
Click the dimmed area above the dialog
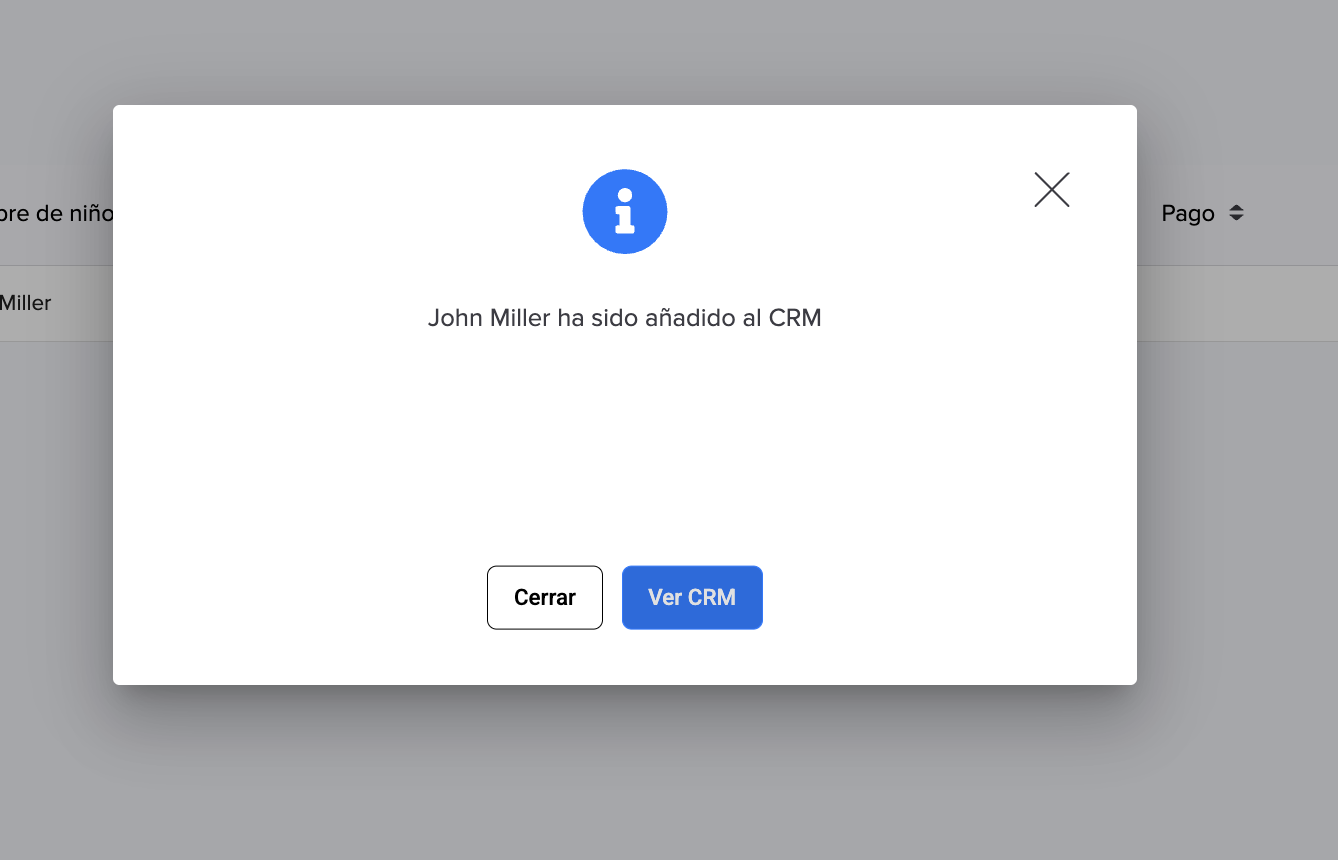coord(625,50)
